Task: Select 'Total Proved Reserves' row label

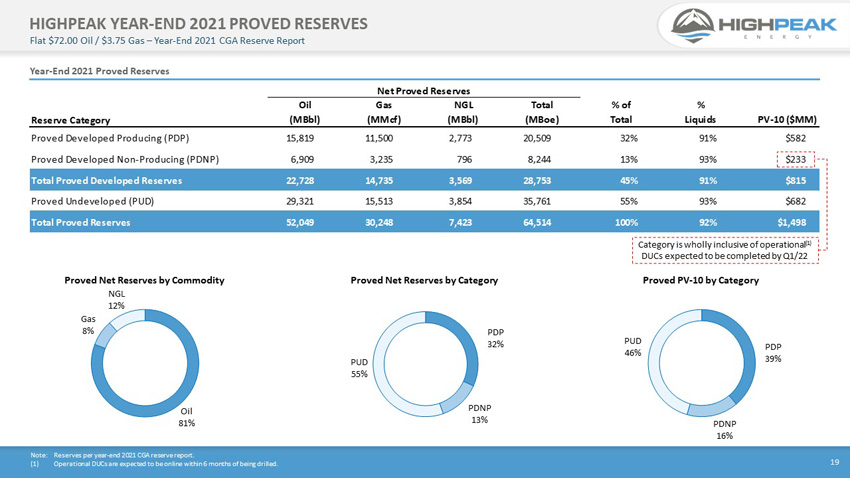Action: tap(80, 222)
